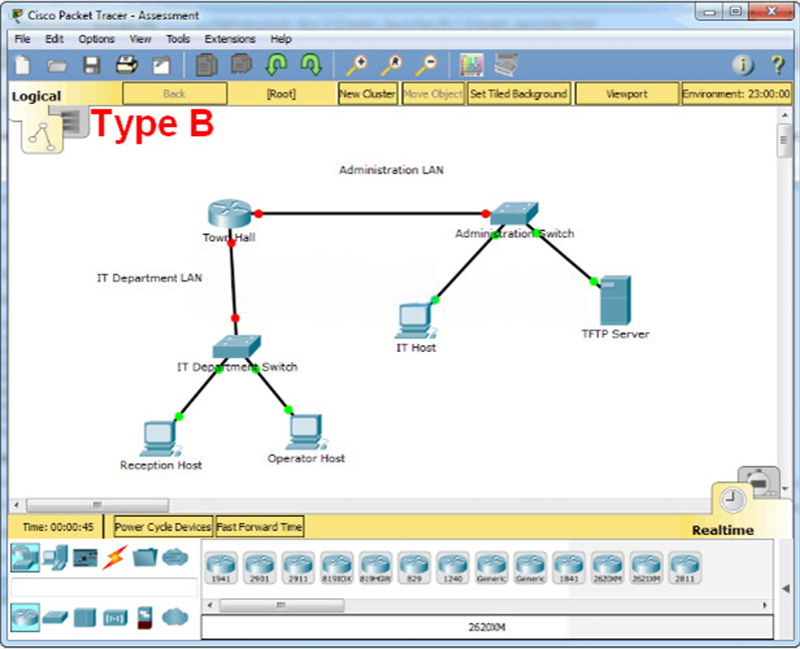Choose the Routers subcategory icon
Viewport: 800px width, 649px height.
click(25, 617)
